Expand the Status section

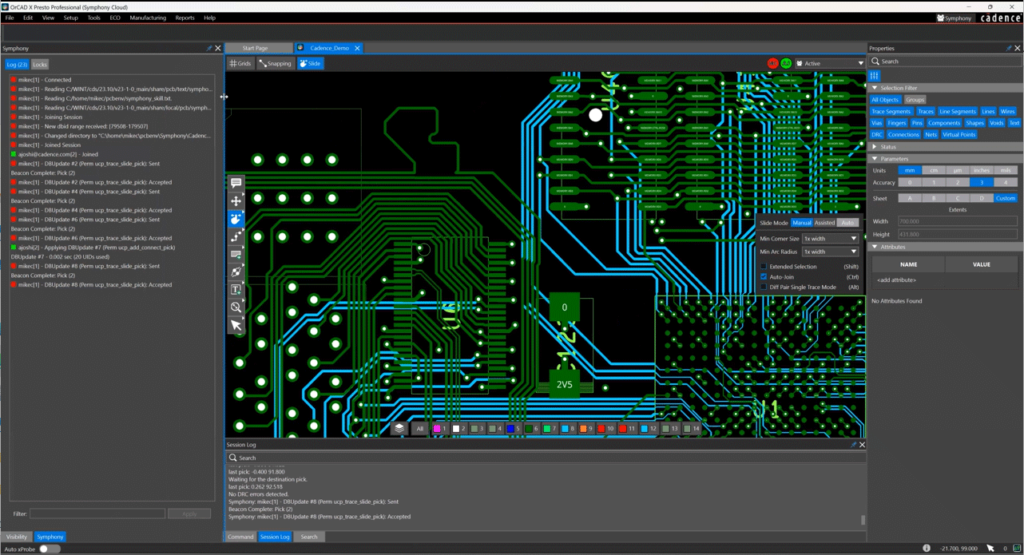tap(875, 147)
